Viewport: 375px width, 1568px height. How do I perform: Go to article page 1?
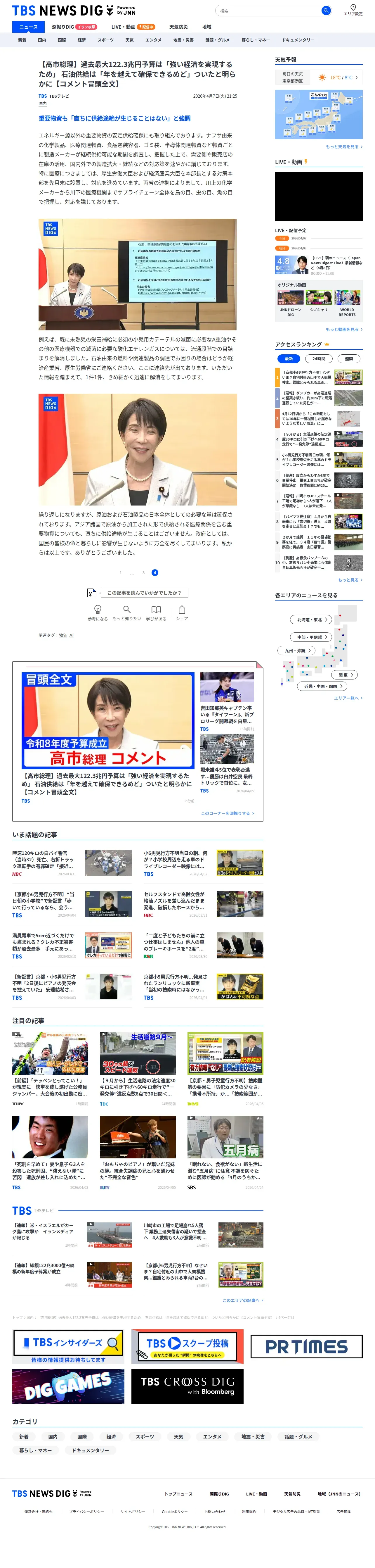click(x=120, y=573)
